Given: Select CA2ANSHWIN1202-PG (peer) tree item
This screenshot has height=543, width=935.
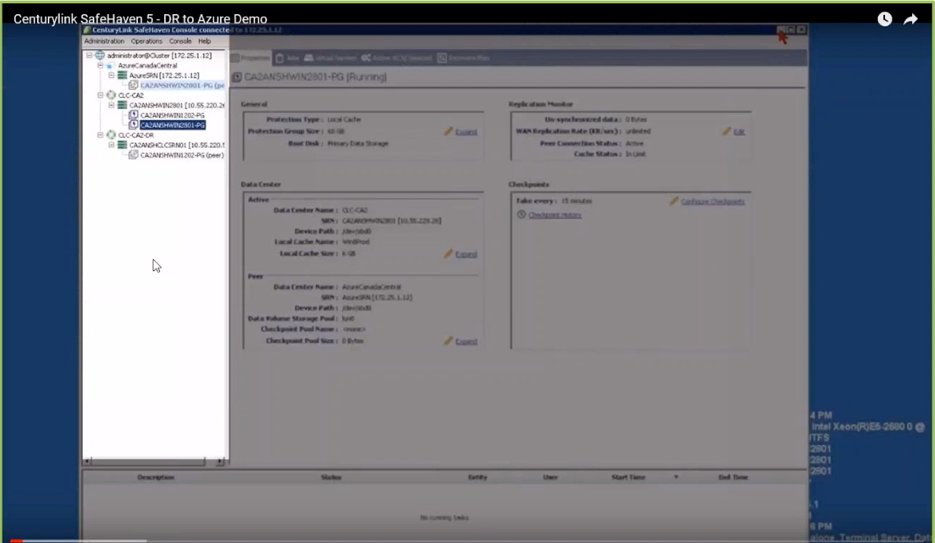Looking at the screenshot, I should (x=182, y=155).
